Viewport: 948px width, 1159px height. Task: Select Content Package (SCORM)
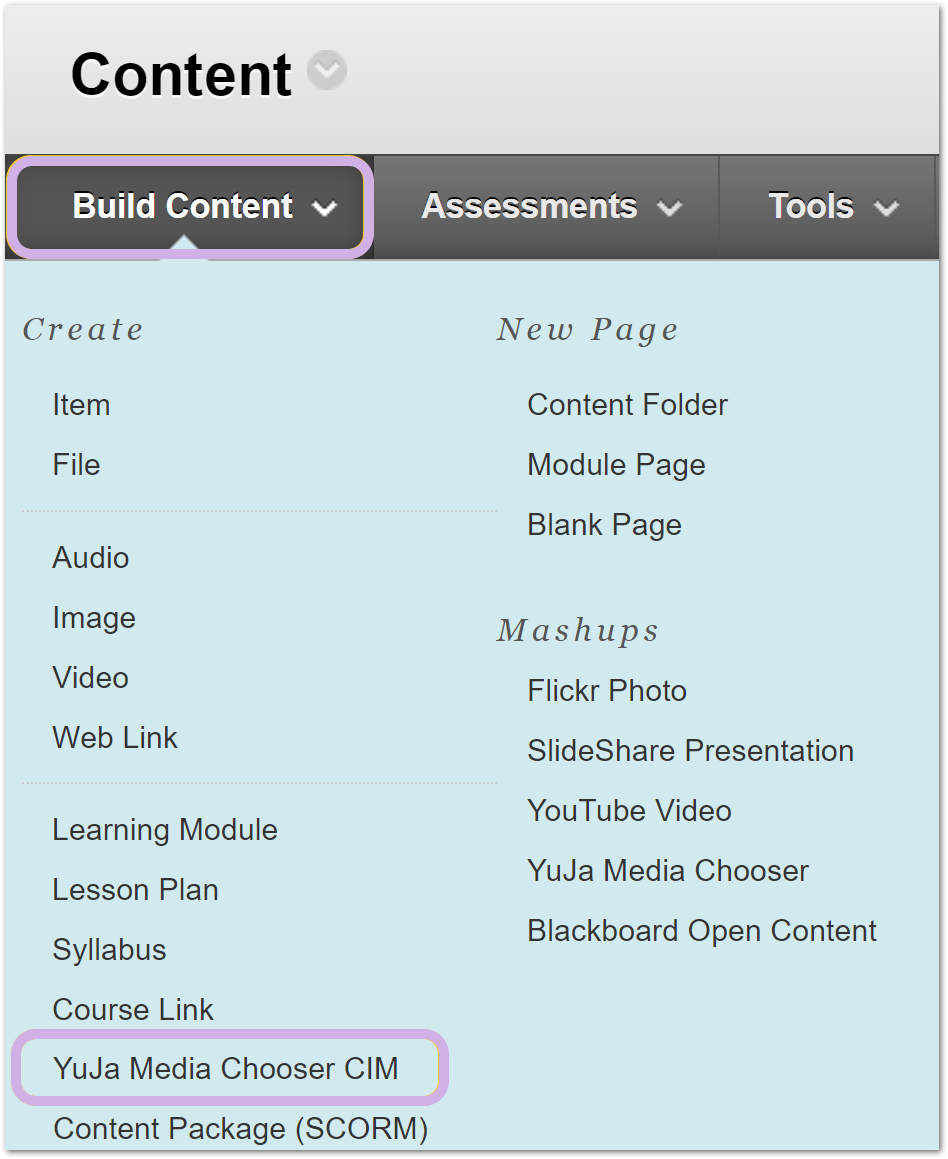click(241, 1129)
